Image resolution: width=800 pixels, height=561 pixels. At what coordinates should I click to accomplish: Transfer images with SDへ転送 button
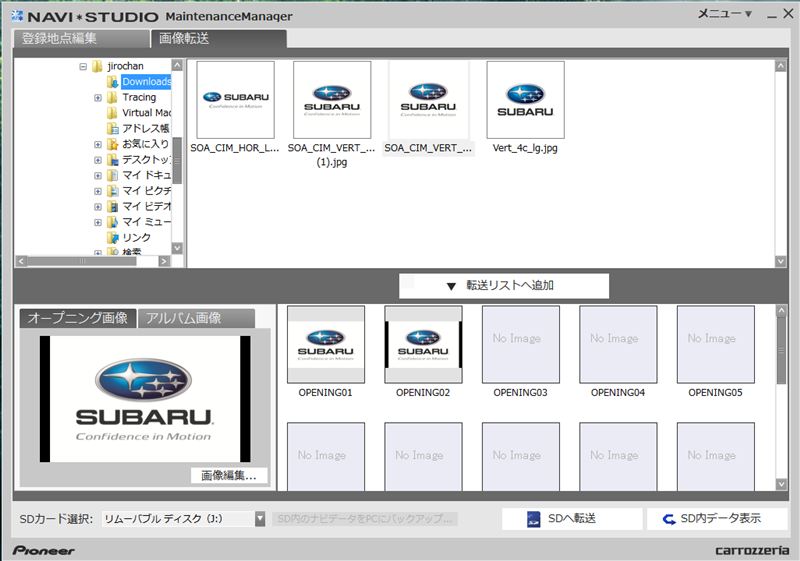tap(571, 519)
